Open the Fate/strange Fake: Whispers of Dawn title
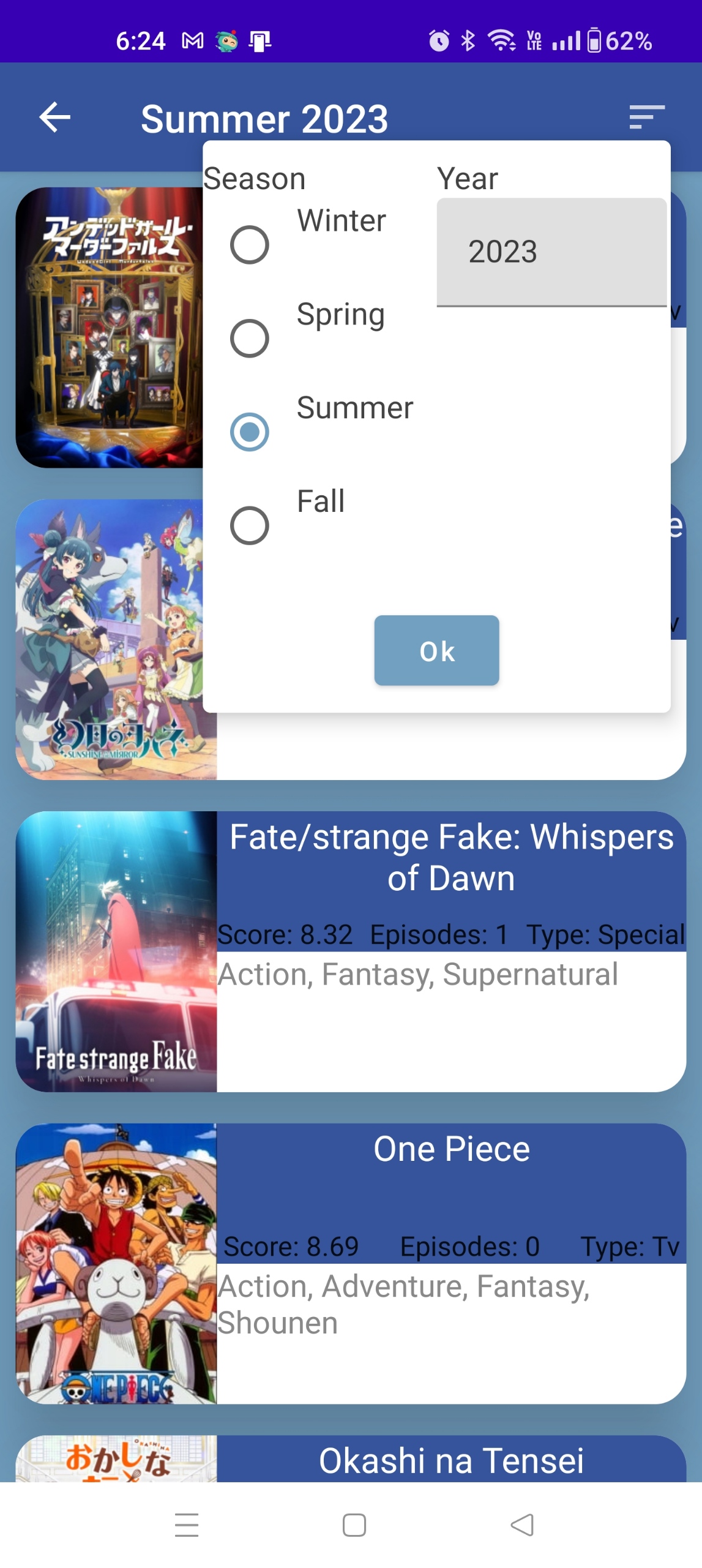The height and width of the screenshot is (1568, 702). pos(451,857)
